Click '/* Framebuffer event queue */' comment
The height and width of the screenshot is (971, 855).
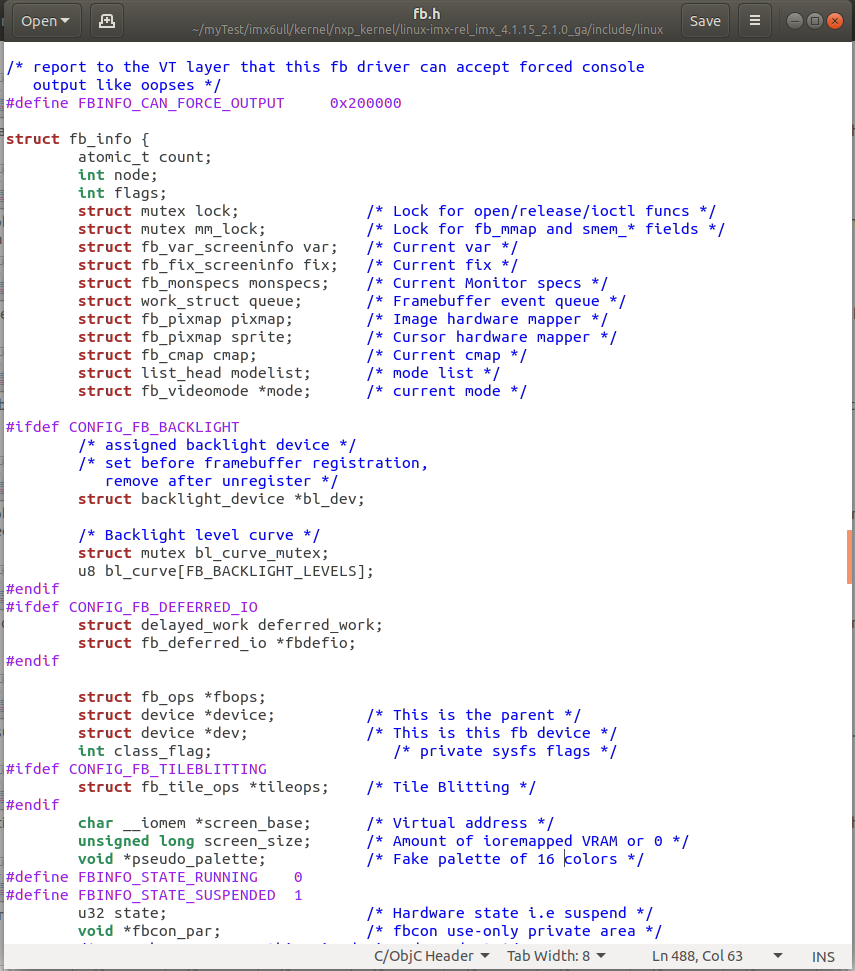[496, 300]
